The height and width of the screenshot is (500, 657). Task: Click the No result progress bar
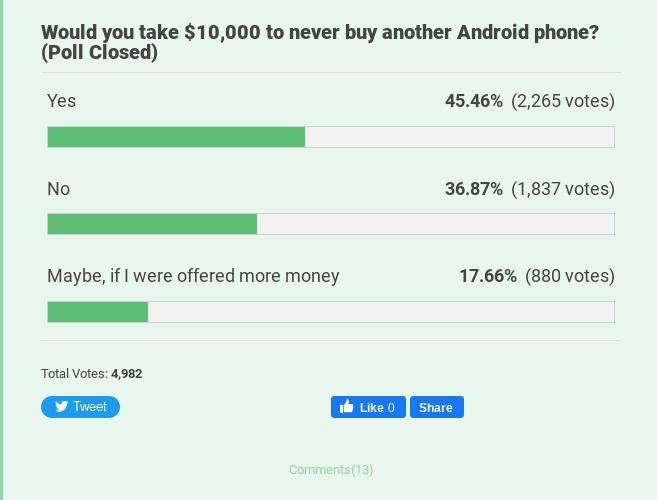pos(331,224)
